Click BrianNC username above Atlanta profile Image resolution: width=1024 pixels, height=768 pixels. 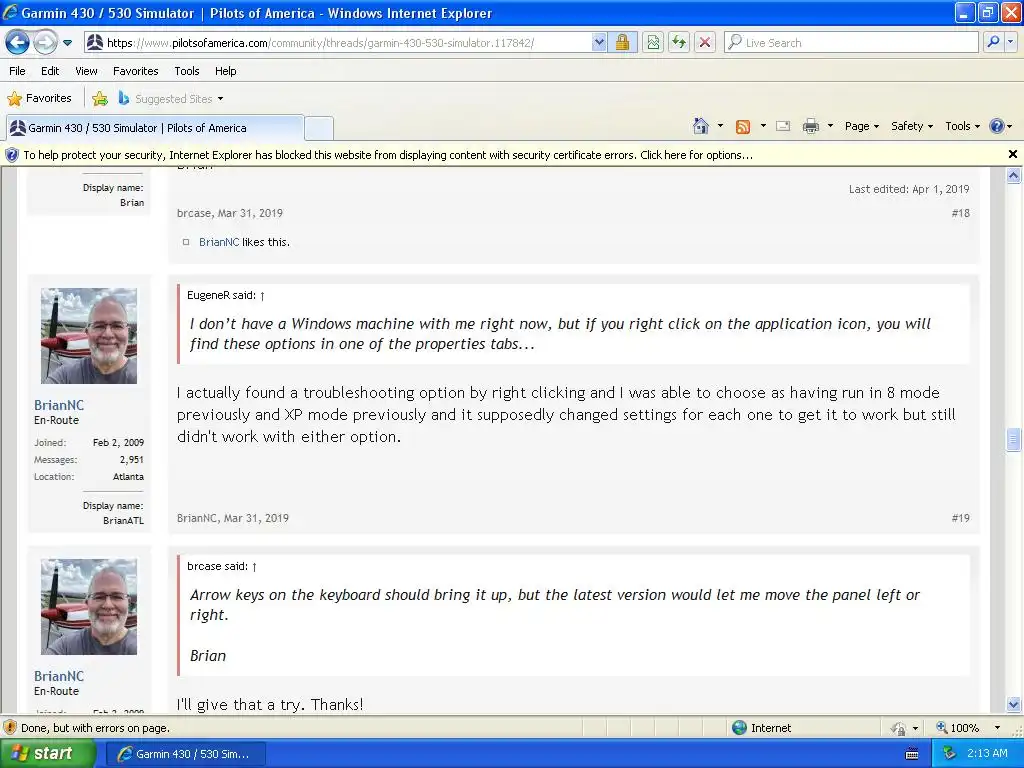point(59,405)
